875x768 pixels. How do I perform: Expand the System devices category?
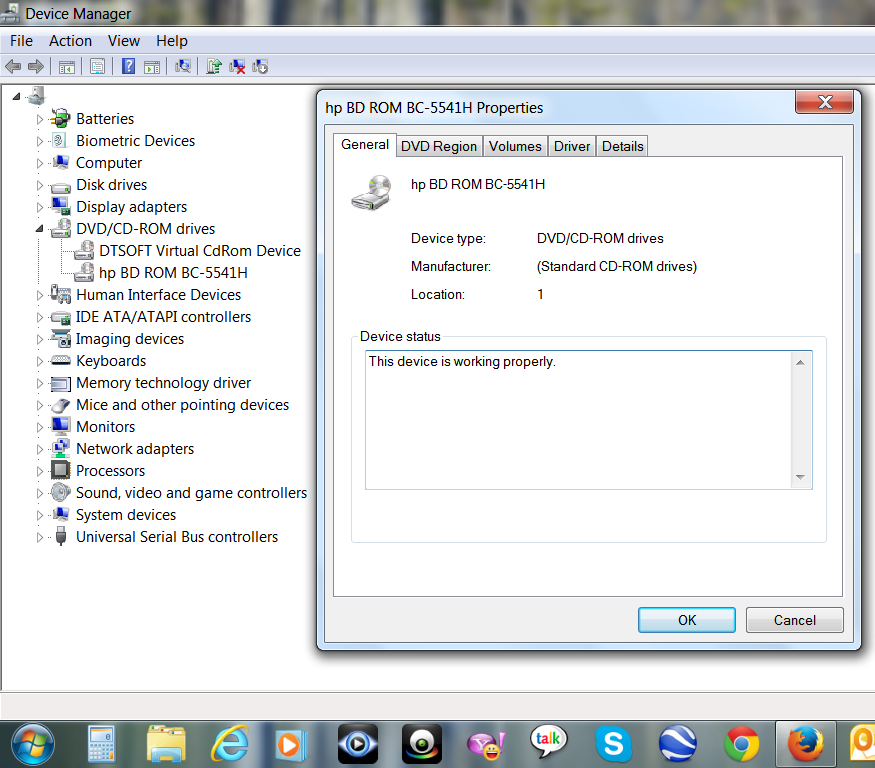coord(40,515)
